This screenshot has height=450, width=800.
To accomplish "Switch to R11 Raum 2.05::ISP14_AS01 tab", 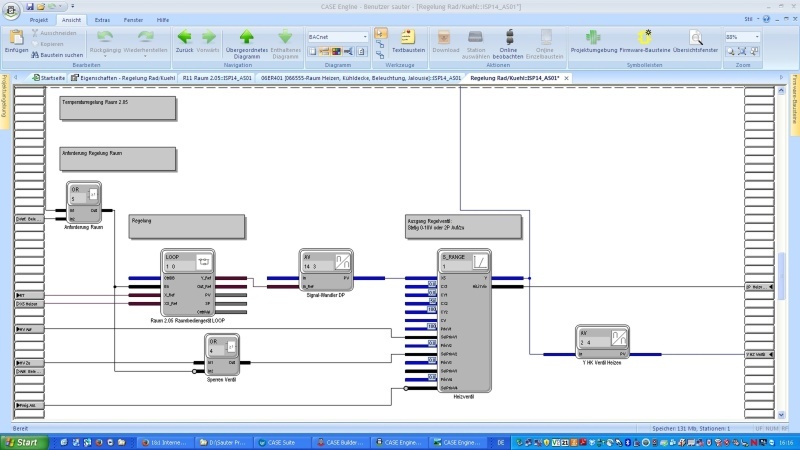I will point(217,78).
